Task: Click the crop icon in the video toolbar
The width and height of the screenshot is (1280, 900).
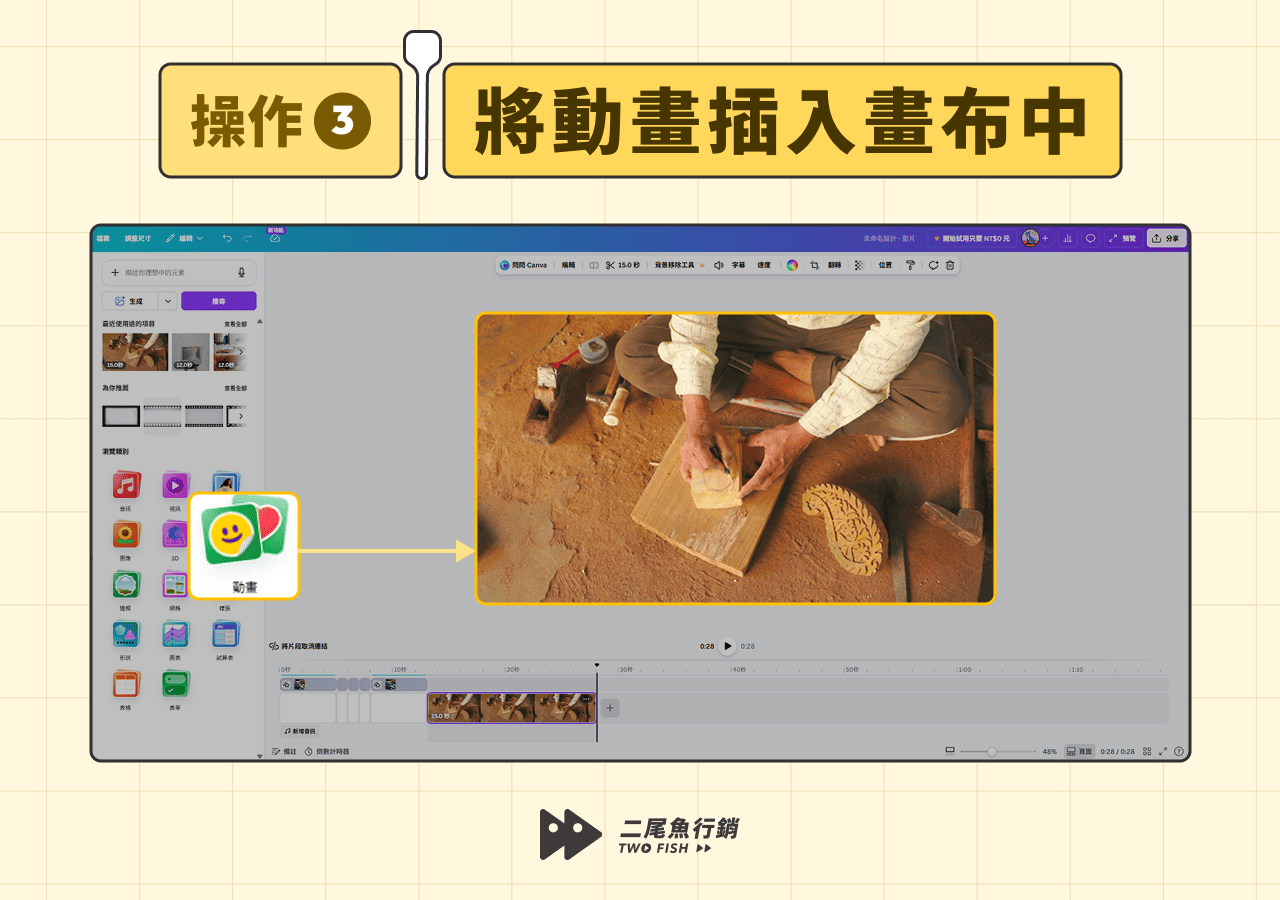Action: pos(814,265)
